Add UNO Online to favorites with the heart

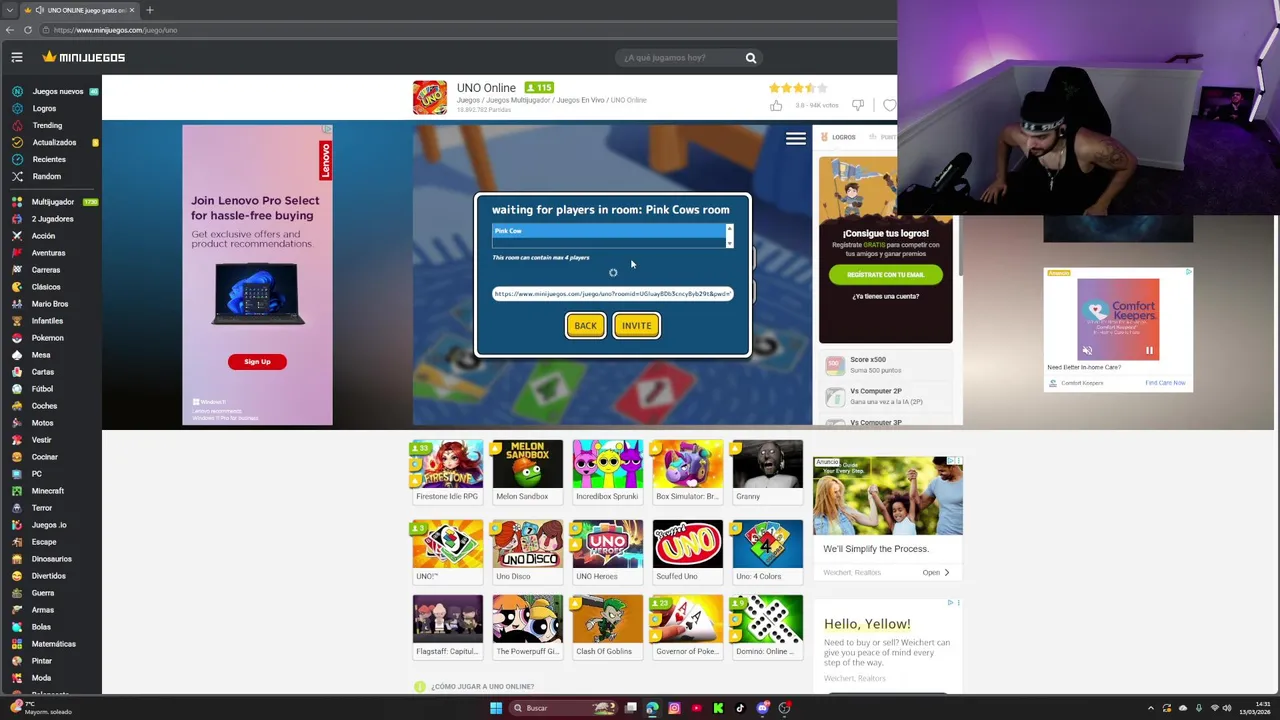889,105
